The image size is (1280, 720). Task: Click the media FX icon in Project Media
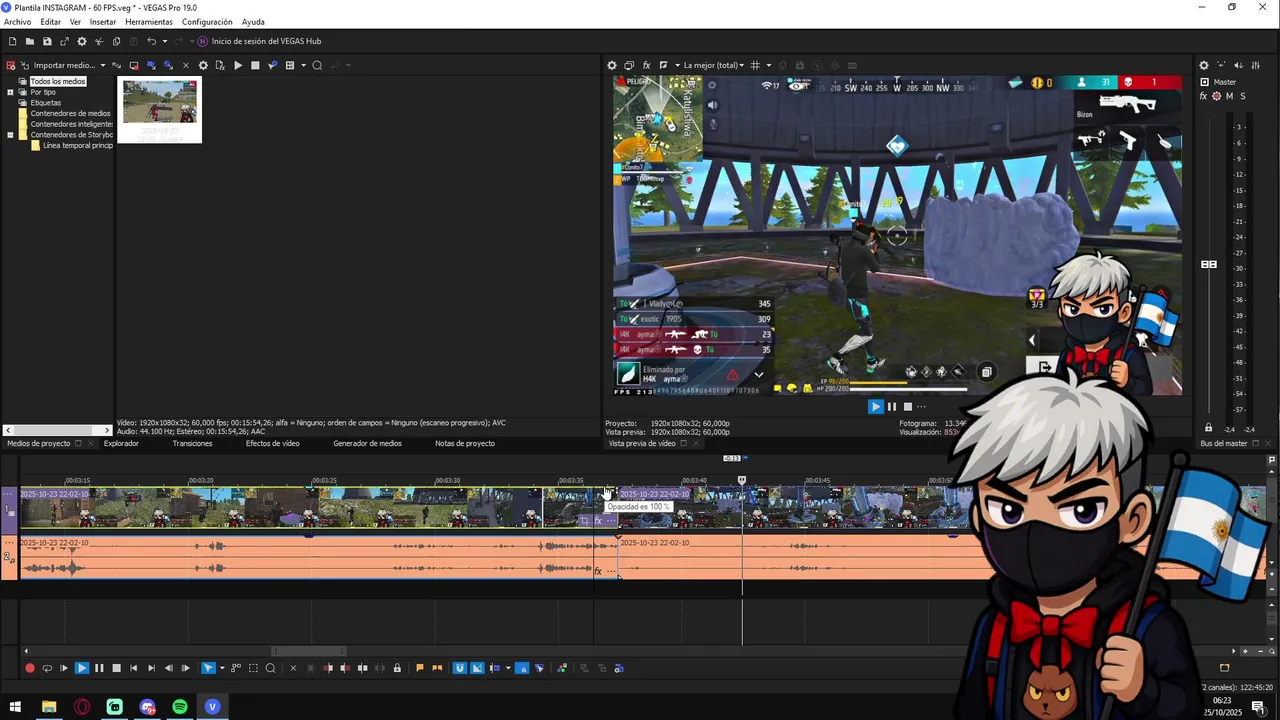click(220, 65)
